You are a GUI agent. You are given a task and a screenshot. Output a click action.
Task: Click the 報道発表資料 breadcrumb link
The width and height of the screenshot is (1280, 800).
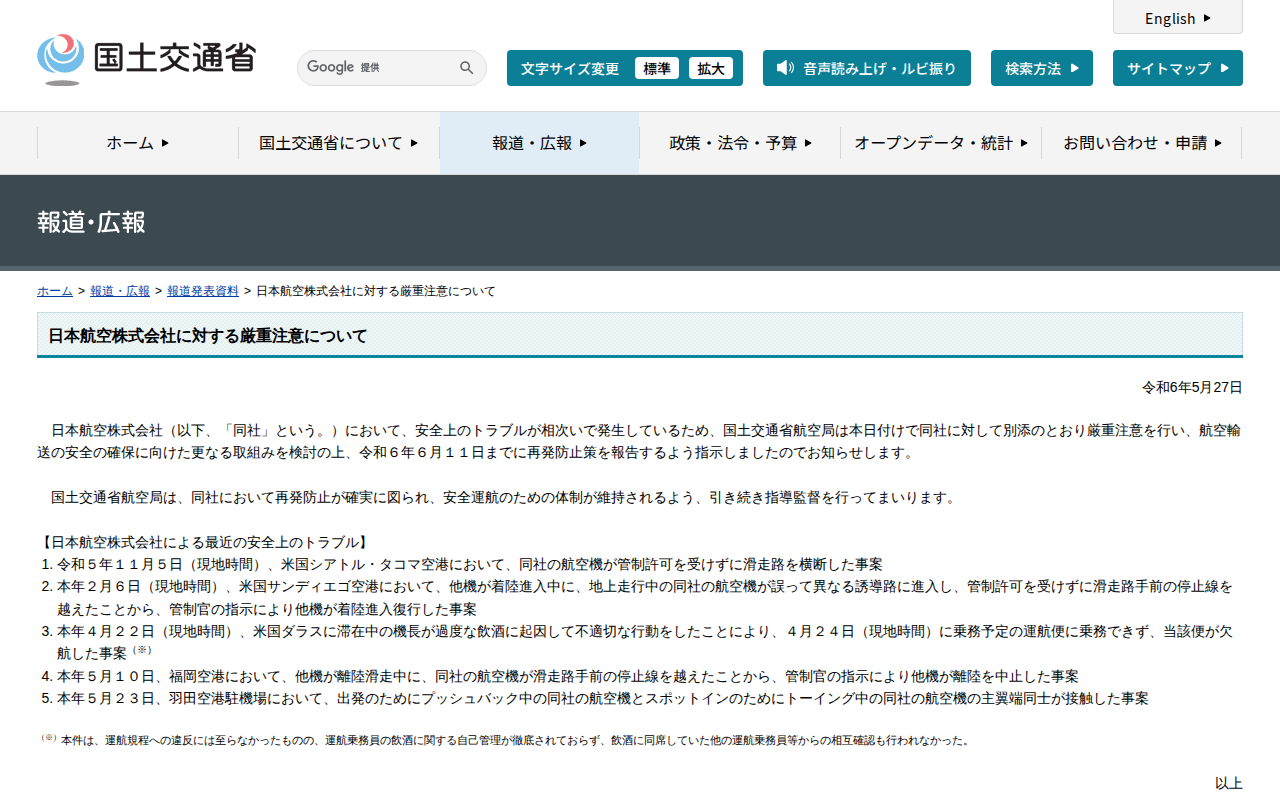(x=203, y=291)
